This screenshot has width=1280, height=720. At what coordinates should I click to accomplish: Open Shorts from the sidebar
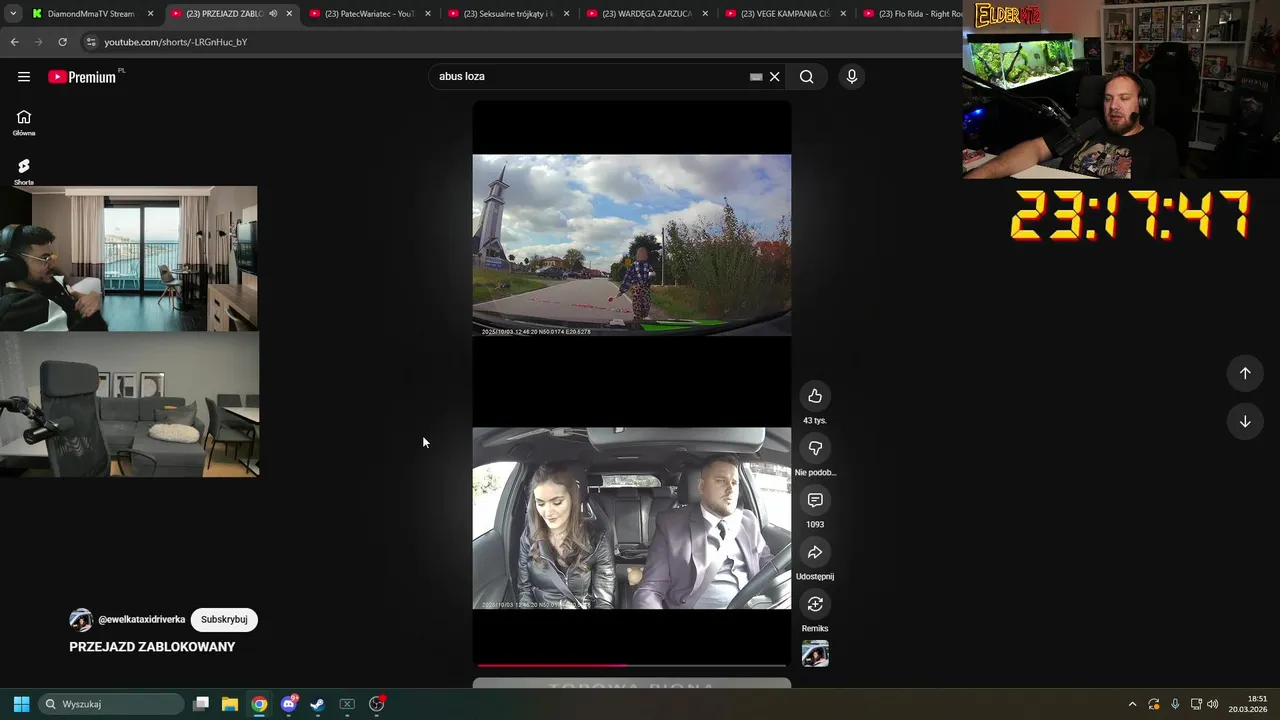coord(24,172)
